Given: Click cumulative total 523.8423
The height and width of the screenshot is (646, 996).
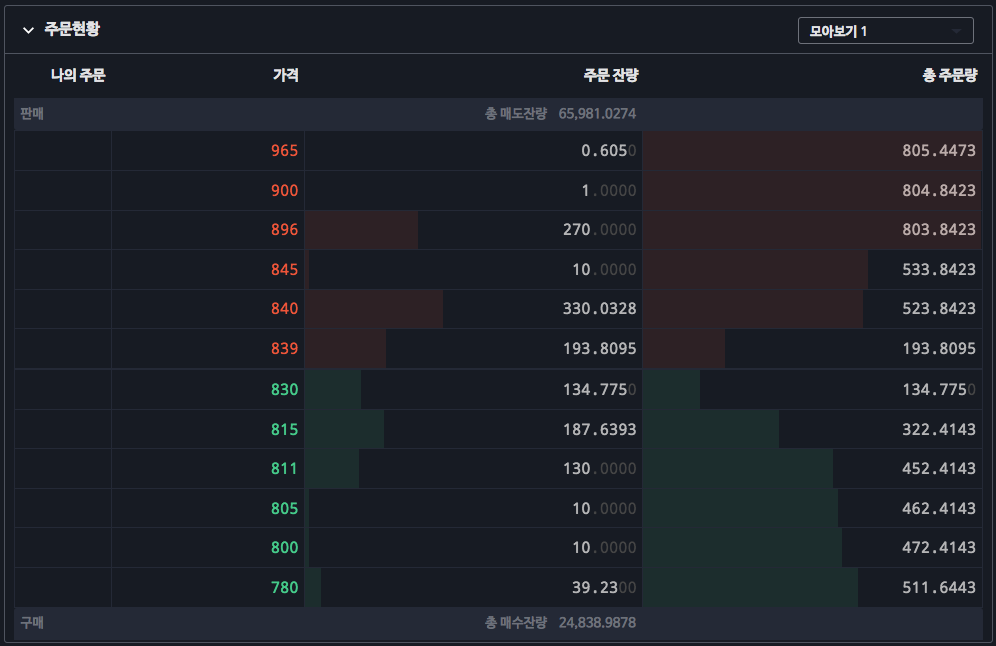Looking at the screenshot, I should pyautogui.click(x=939, y=309).
